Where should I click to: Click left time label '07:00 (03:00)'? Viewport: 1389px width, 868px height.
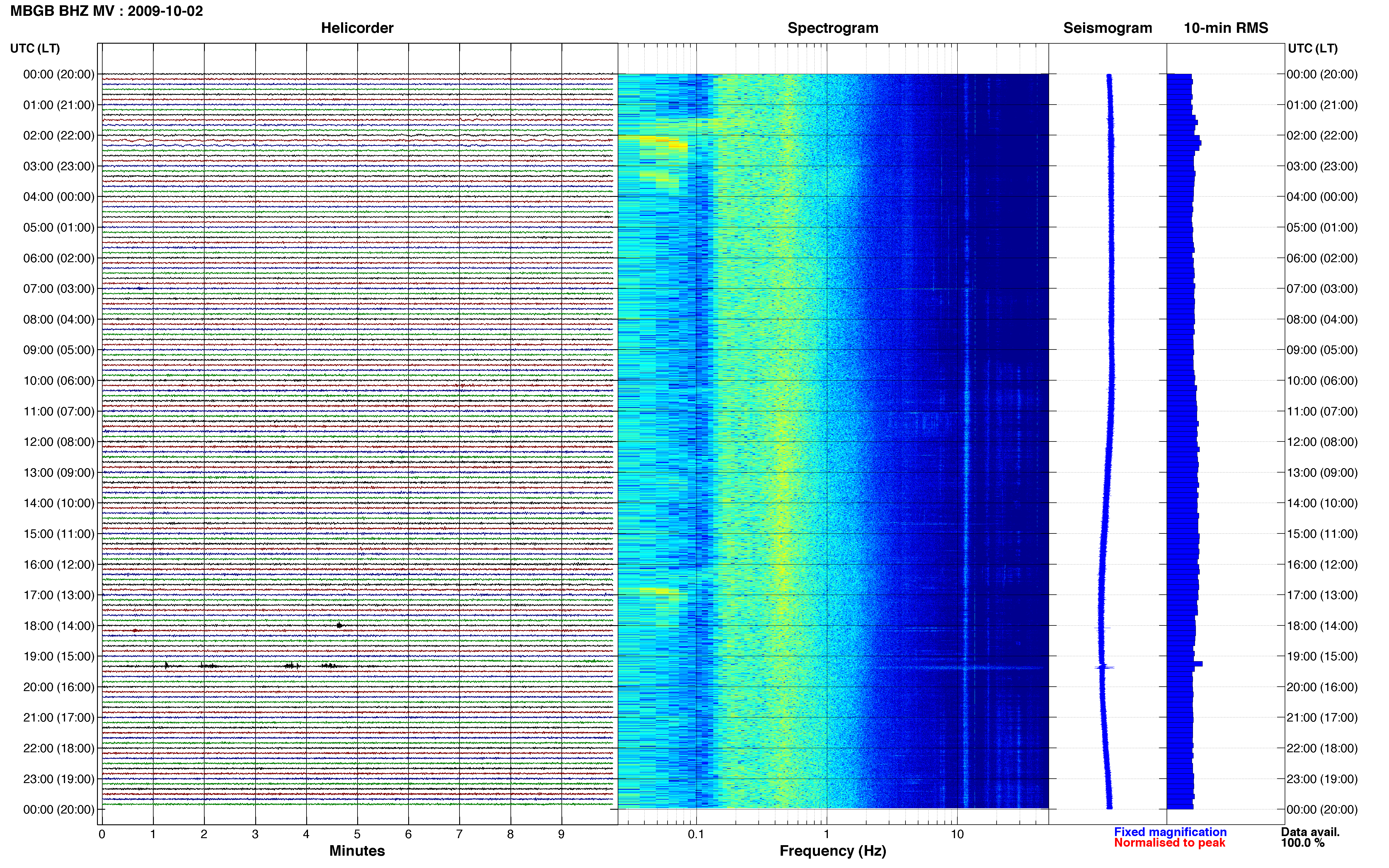click(59, 289)
